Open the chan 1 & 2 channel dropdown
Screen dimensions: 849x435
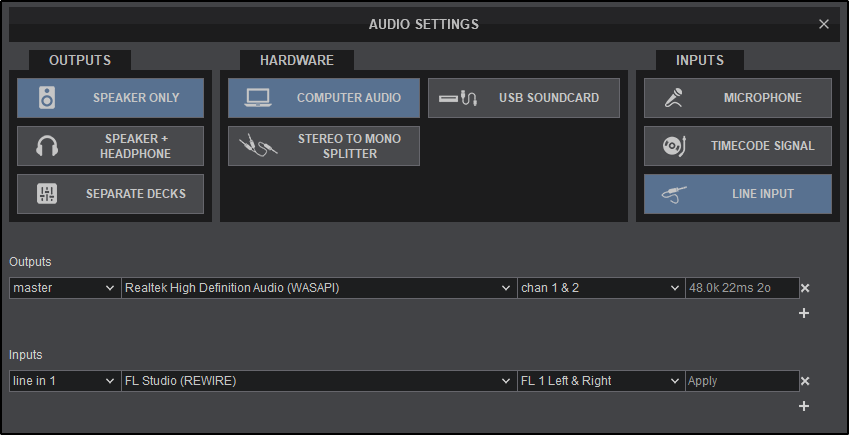click(x=599, y=288)
